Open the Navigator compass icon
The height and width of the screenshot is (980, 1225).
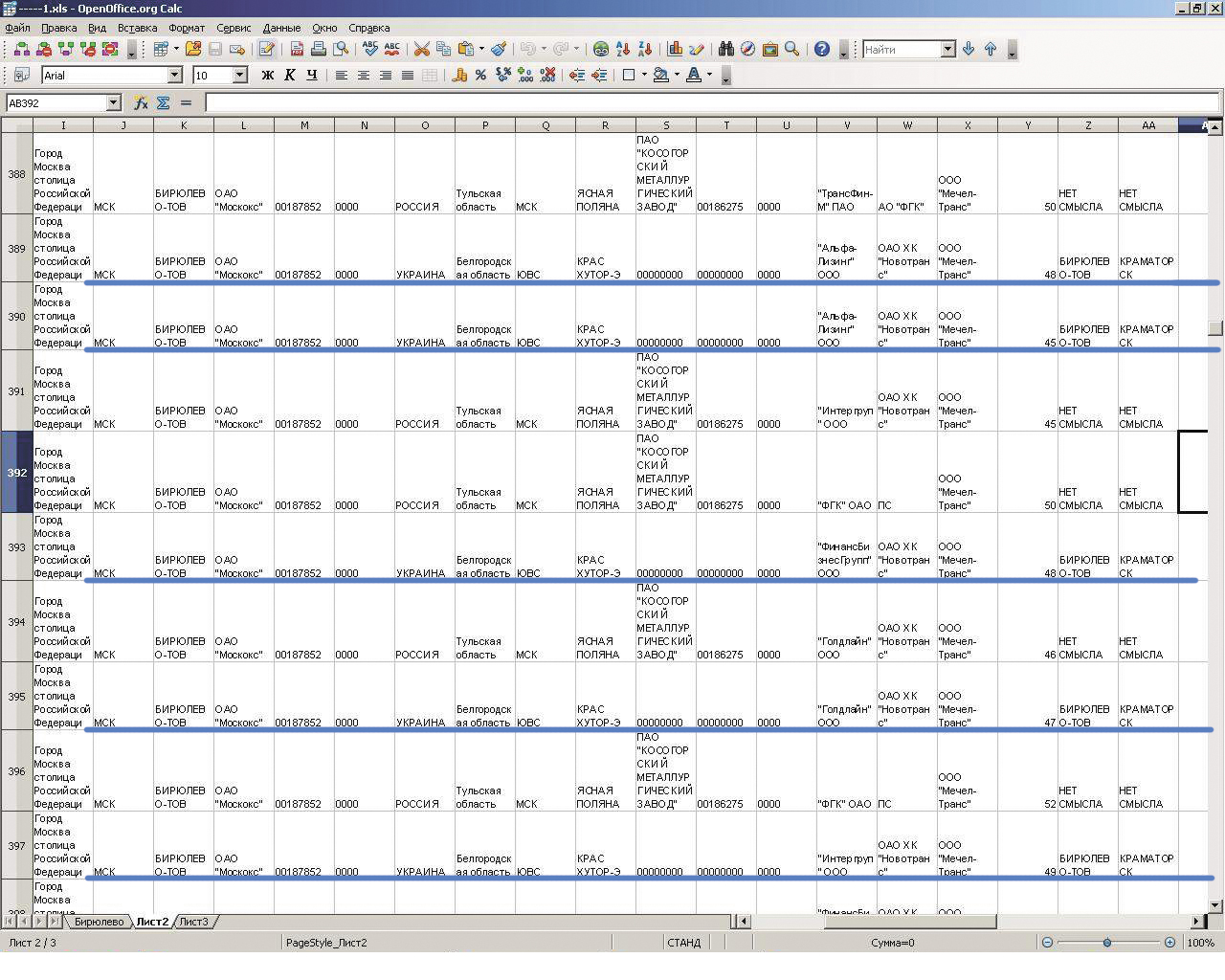point(747,49)
